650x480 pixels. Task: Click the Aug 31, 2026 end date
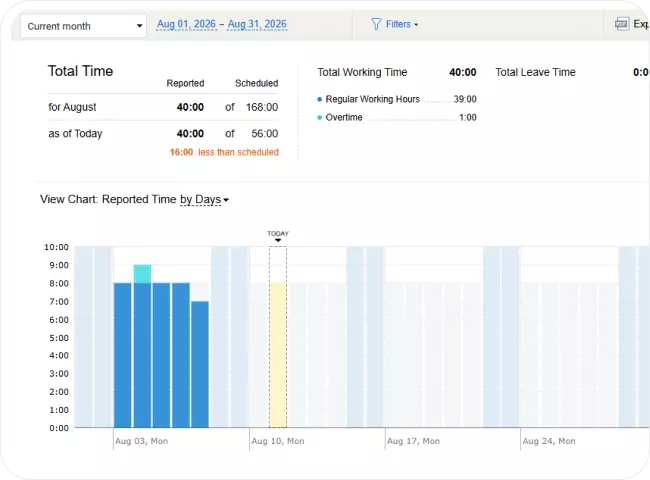[257, 24]
